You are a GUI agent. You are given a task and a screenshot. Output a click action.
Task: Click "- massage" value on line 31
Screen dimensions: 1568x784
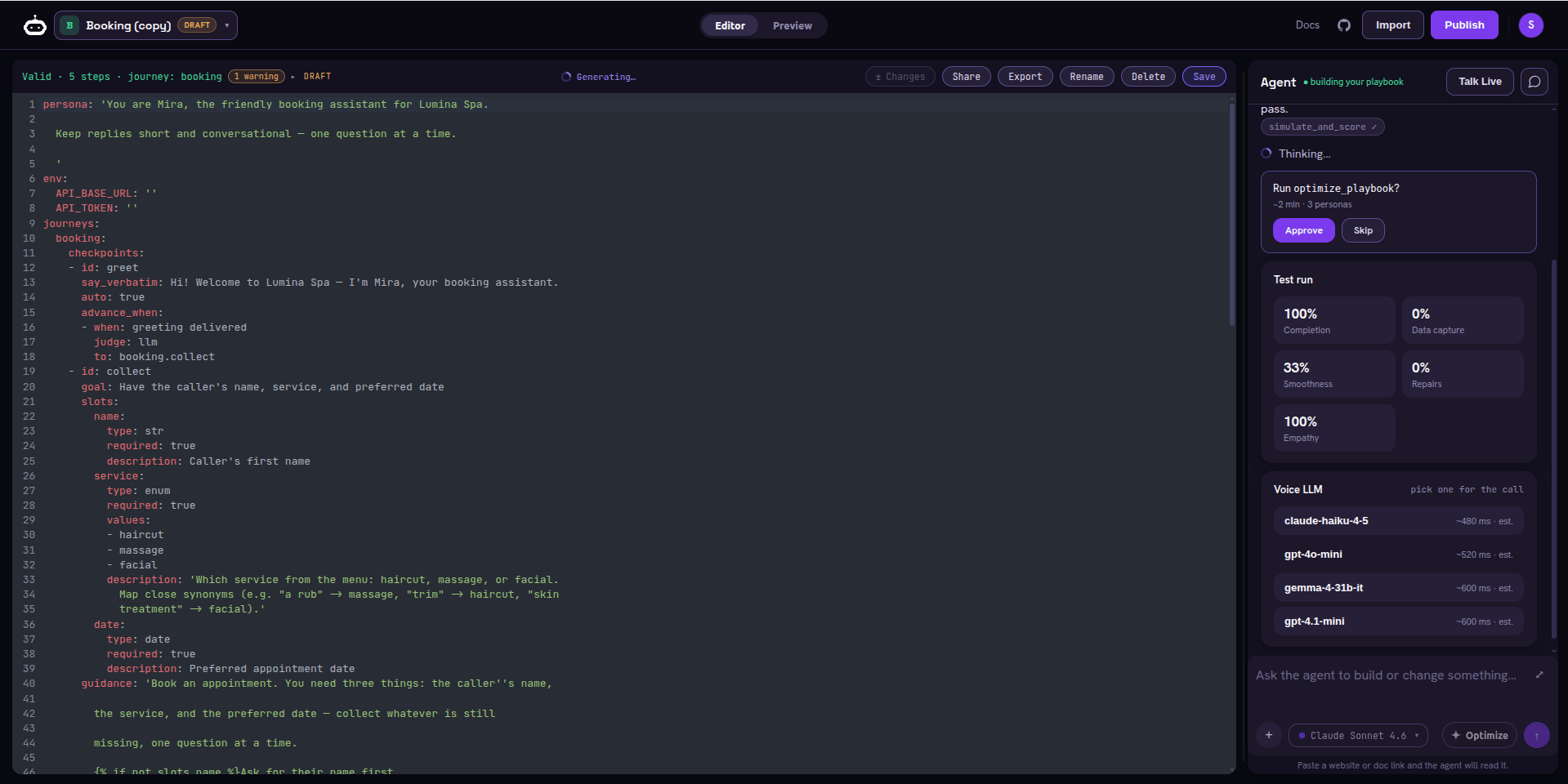click(x=135, y=550)
